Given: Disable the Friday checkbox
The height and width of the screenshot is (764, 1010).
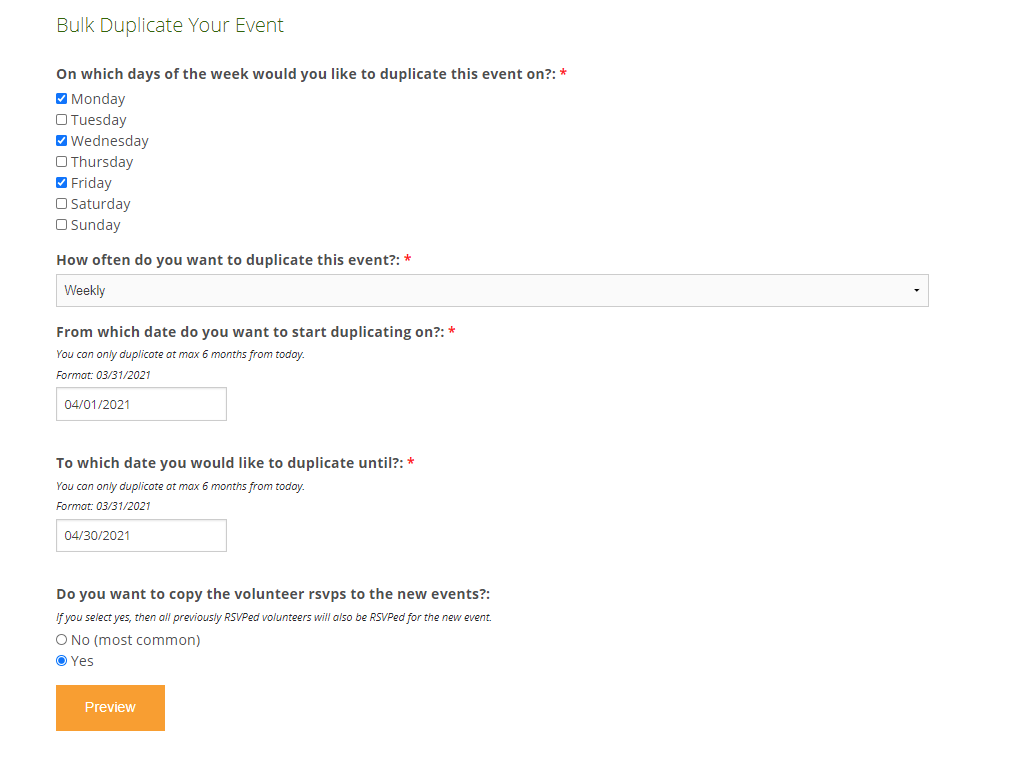Looking at the screenshot, I should pyautogui.click(x=62, y=183).
